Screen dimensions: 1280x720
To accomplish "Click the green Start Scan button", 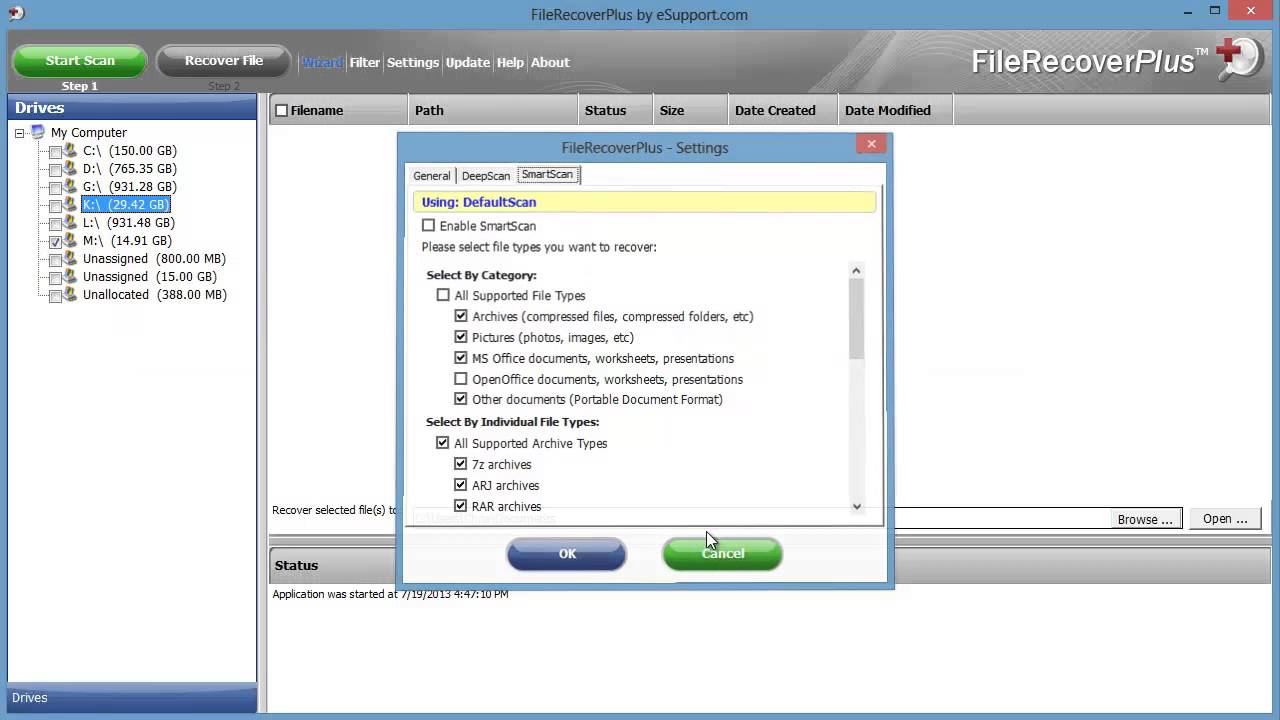I will coord(80,61).
